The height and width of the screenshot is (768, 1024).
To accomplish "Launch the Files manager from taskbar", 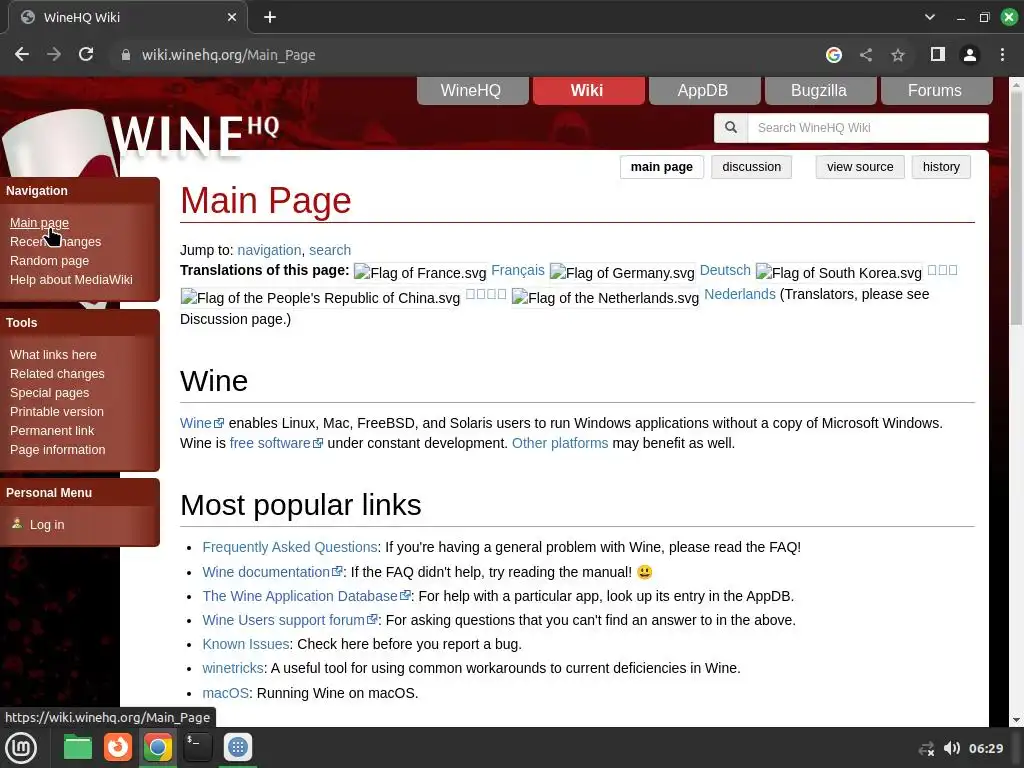I will coord(78,747).
